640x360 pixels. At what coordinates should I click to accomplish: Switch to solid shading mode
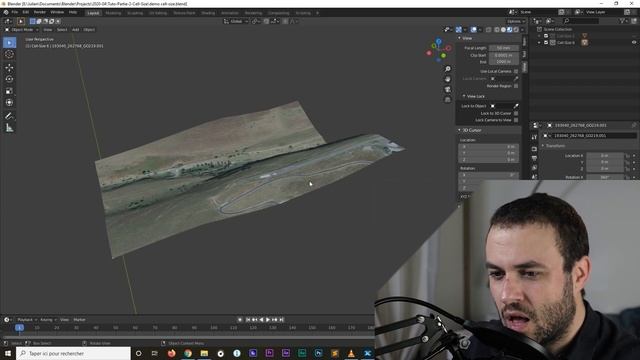pyautogui.click(x=503, y=29)
